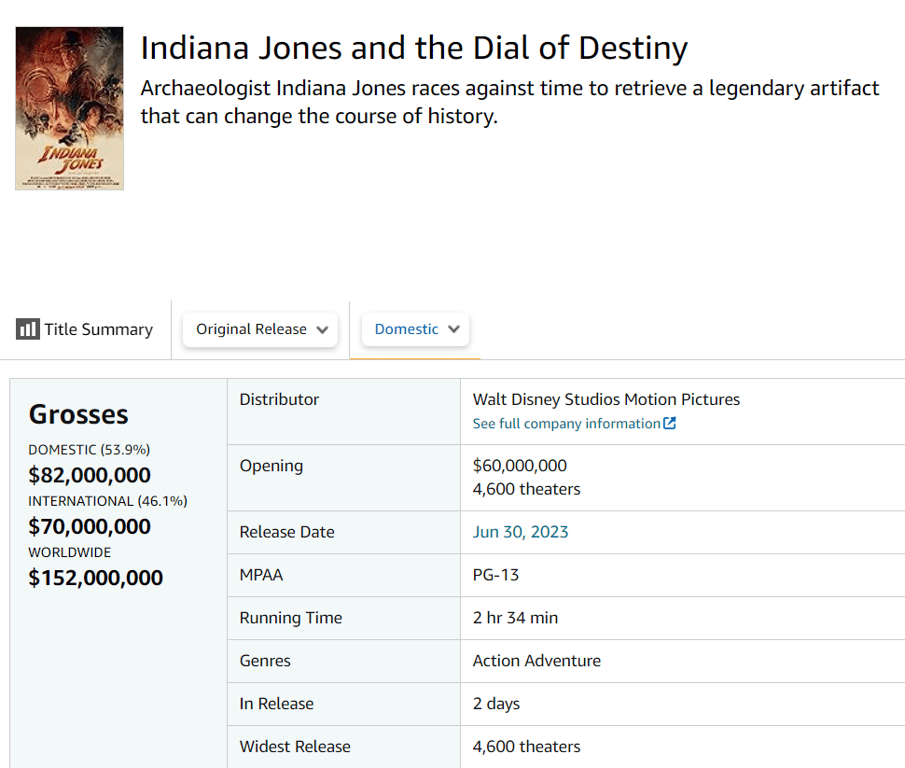905x768 pixels.
Task: Select the $82,000,000 domestic gross figure
Action: click(90, 475)
